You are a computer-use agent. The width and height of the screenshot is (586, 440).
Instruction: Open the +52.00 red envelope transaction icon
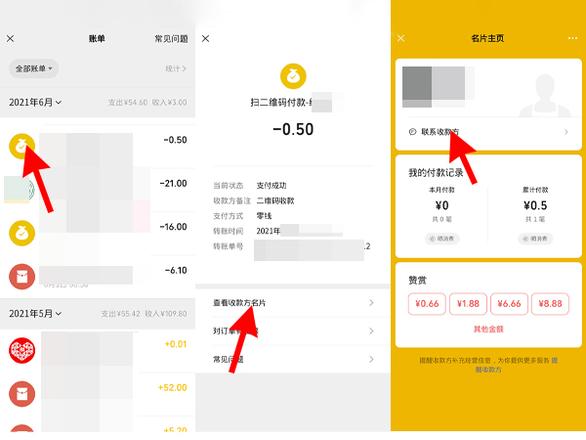22,394
